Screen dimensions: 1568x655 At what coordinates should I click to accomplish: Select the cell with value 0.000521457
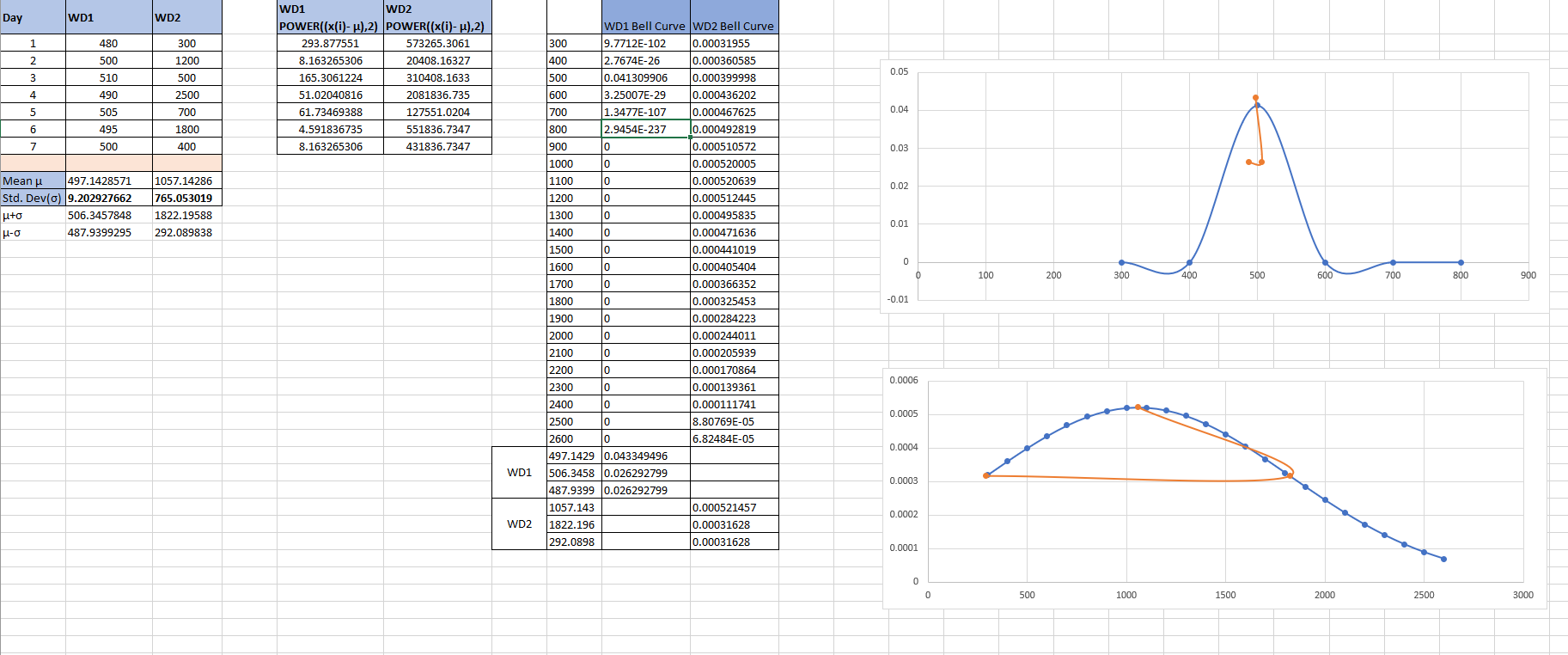pyautogui.click(x=734, y=507)
